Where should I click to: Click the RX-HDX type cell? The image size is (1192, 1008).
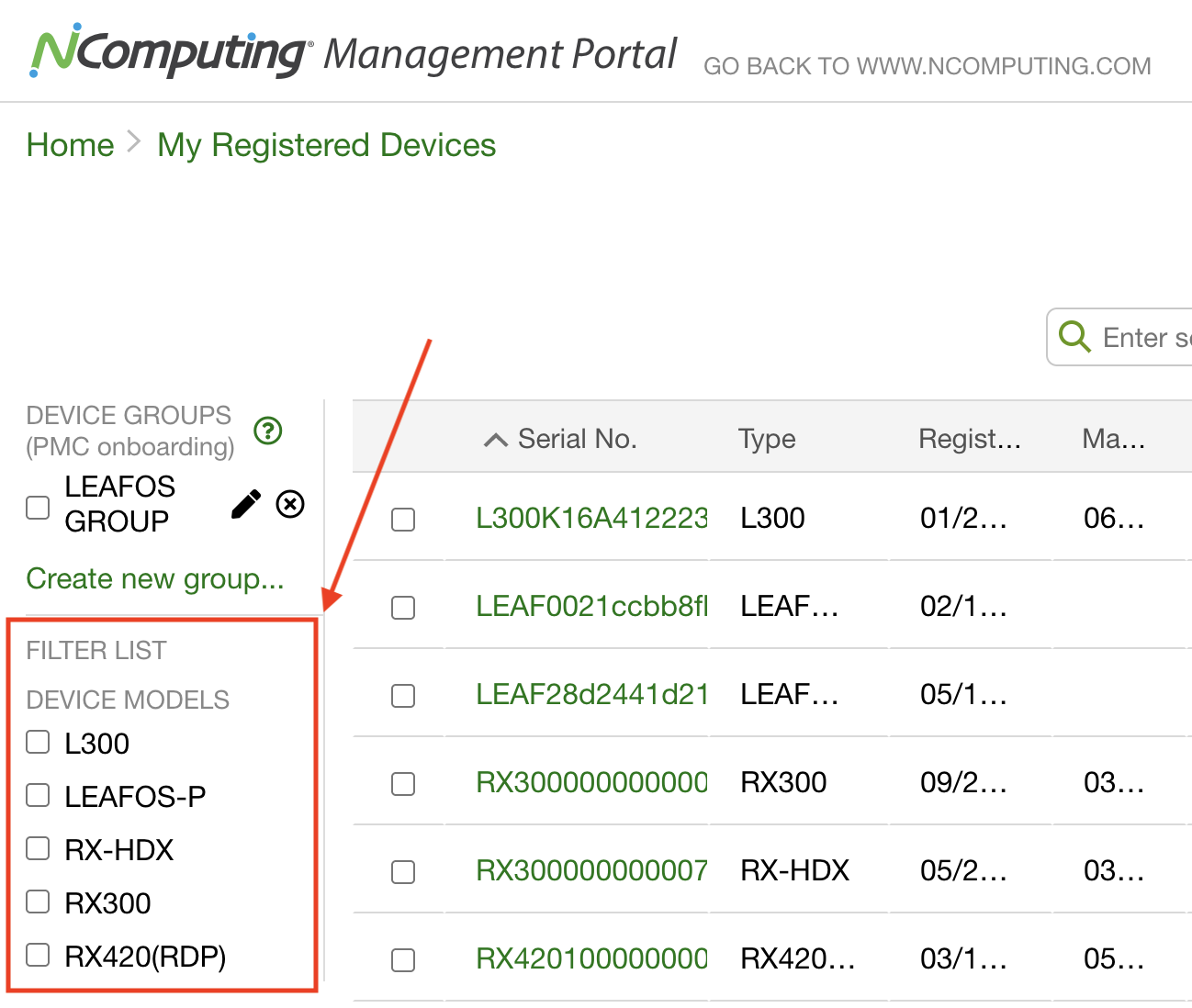point(795,870)
